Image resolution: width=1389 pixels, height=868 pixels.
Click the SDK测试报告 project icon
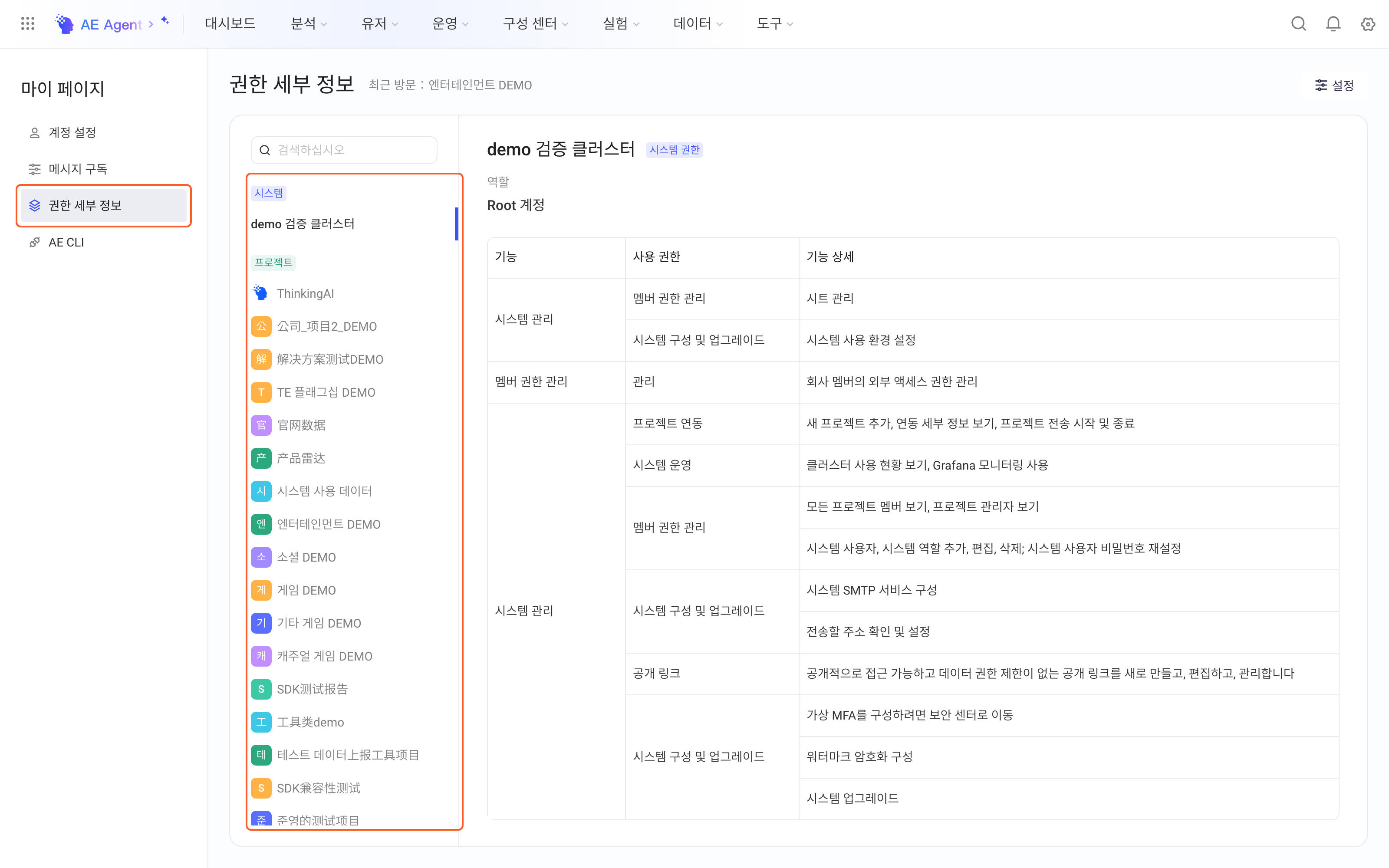tap(260, 689)
